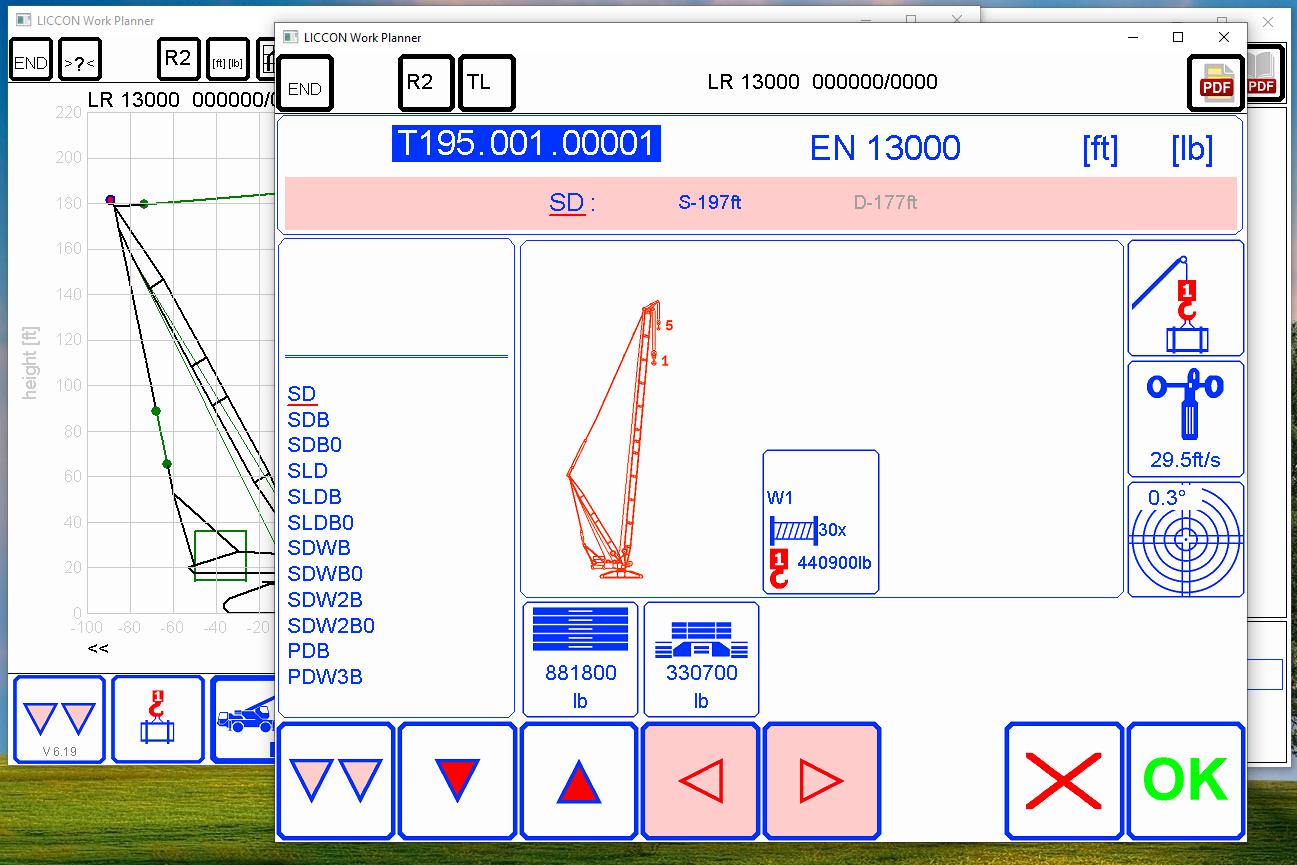Select the D-177ft derrick length

pos(885,203)
